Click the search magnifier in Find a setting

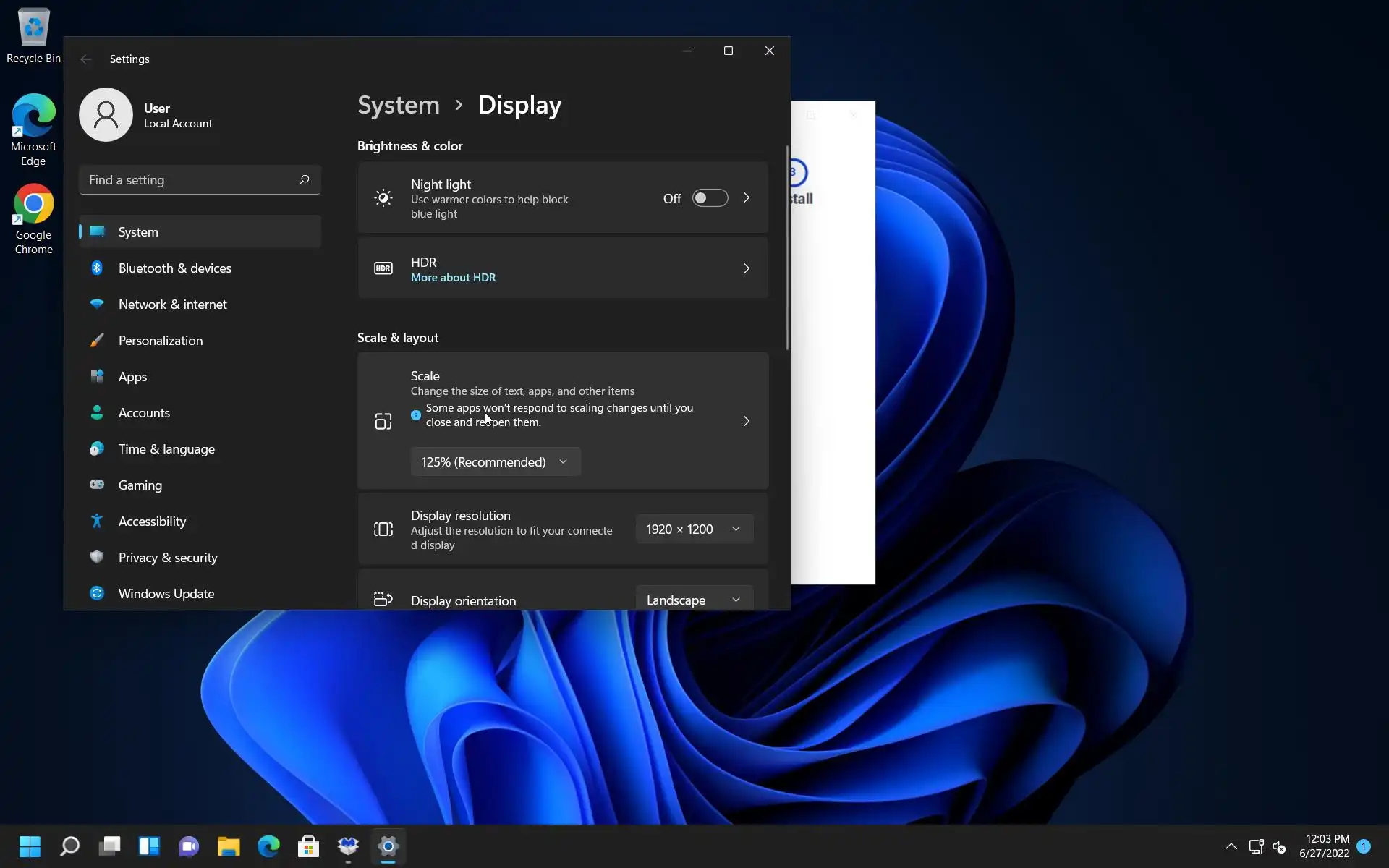(304, 179)
